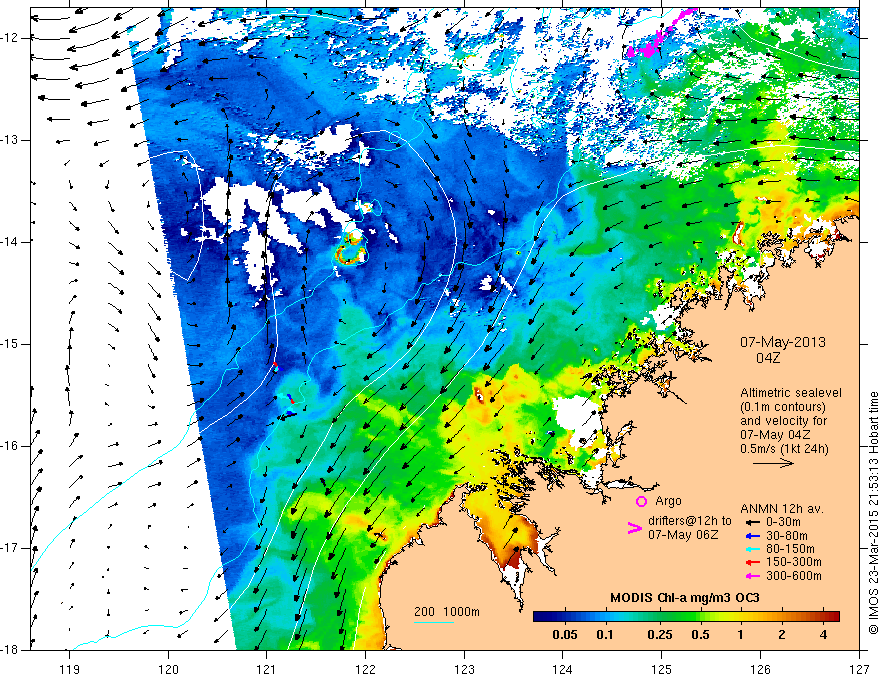The image size is (880, 680).
Task: Click the '0.1' colorbar tick label
Action: tap(604, 635)
